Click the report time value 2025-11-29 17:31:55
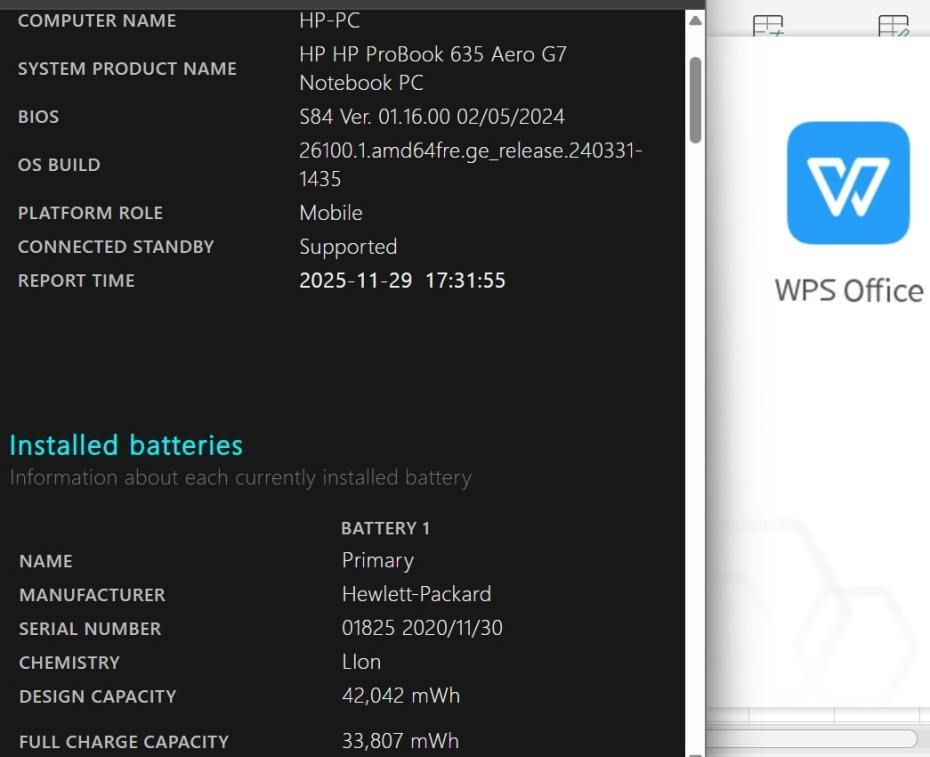The image size is (930, 757). tap(402, 281)
